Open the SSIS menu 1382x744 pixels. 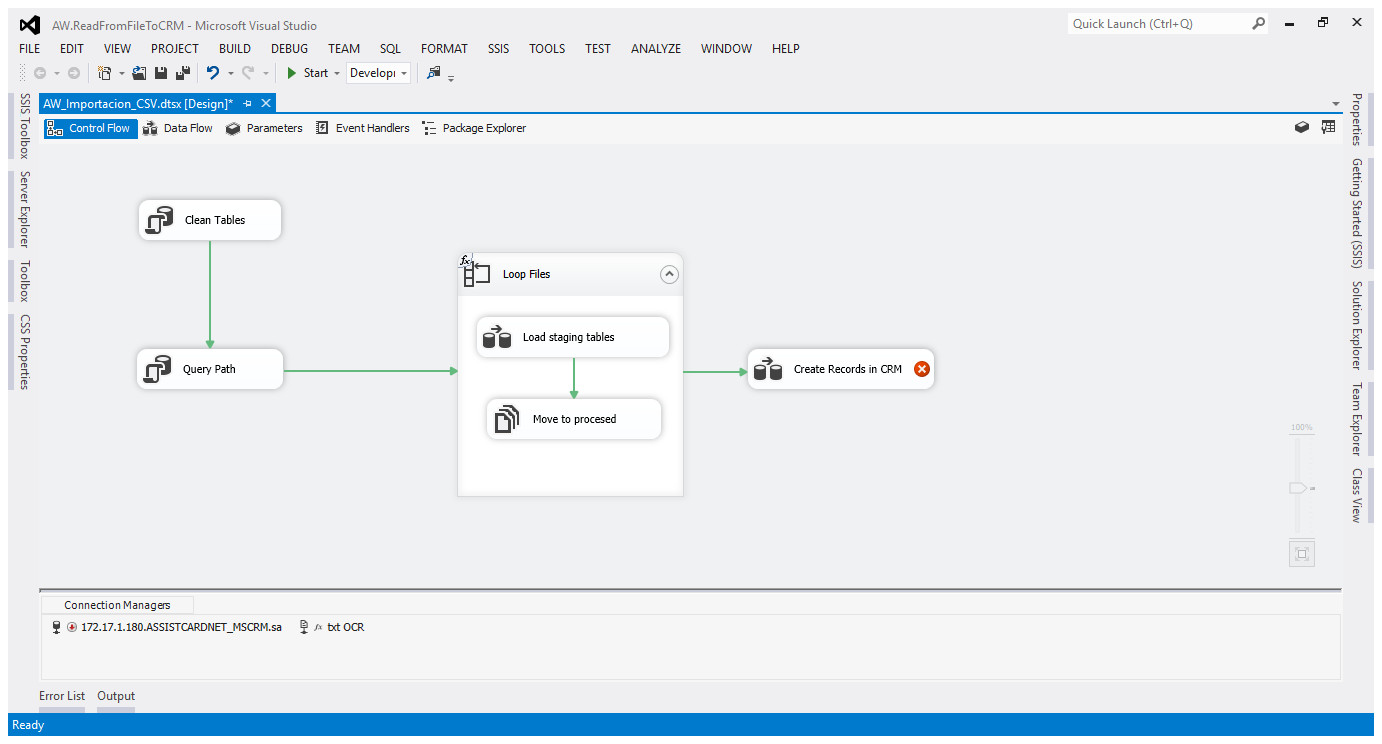(498, 48)
